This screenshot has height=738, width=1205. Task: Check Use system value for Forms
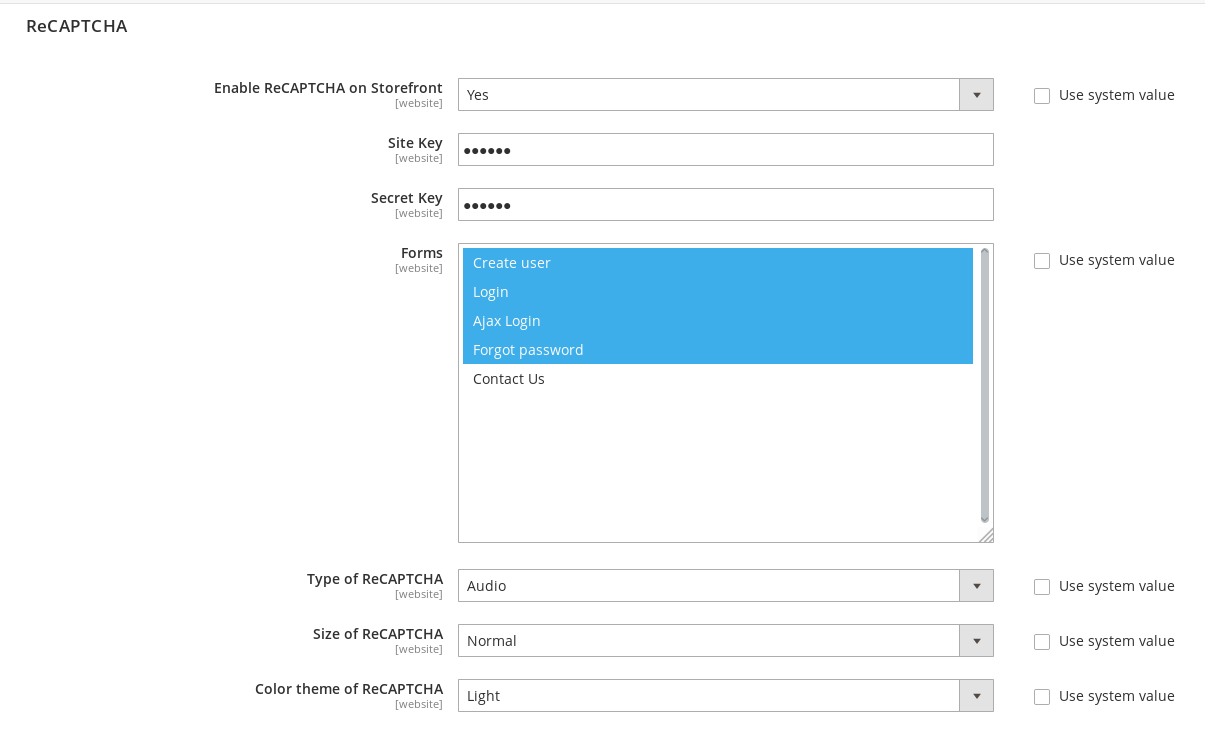click(x=1042, y=261)
